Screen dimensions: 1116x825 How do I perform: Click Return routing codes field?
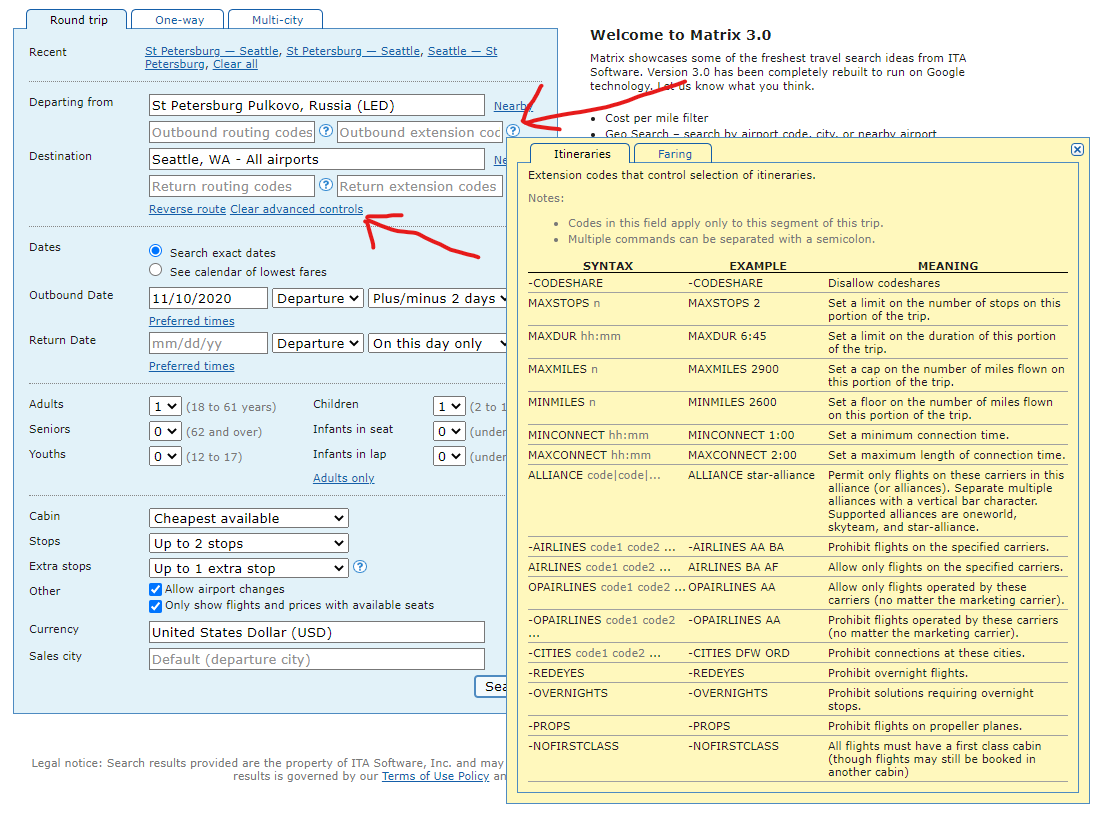[232, 186]
